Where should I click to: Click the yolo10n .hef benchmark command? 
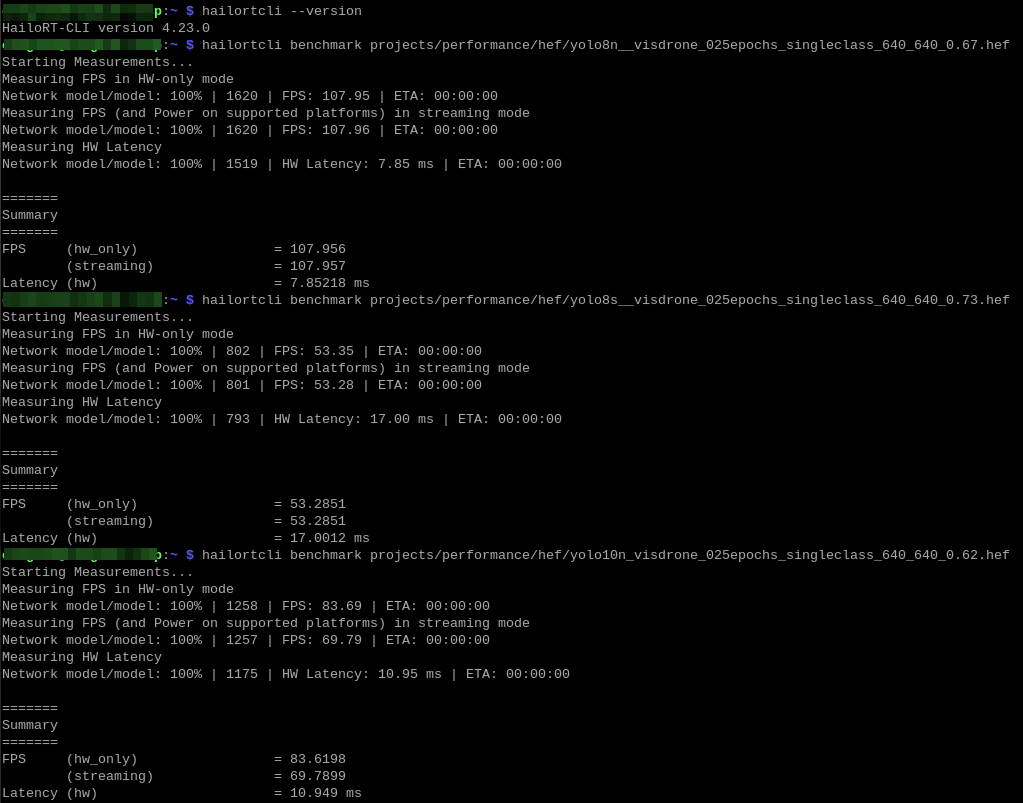tap(605, 555)
